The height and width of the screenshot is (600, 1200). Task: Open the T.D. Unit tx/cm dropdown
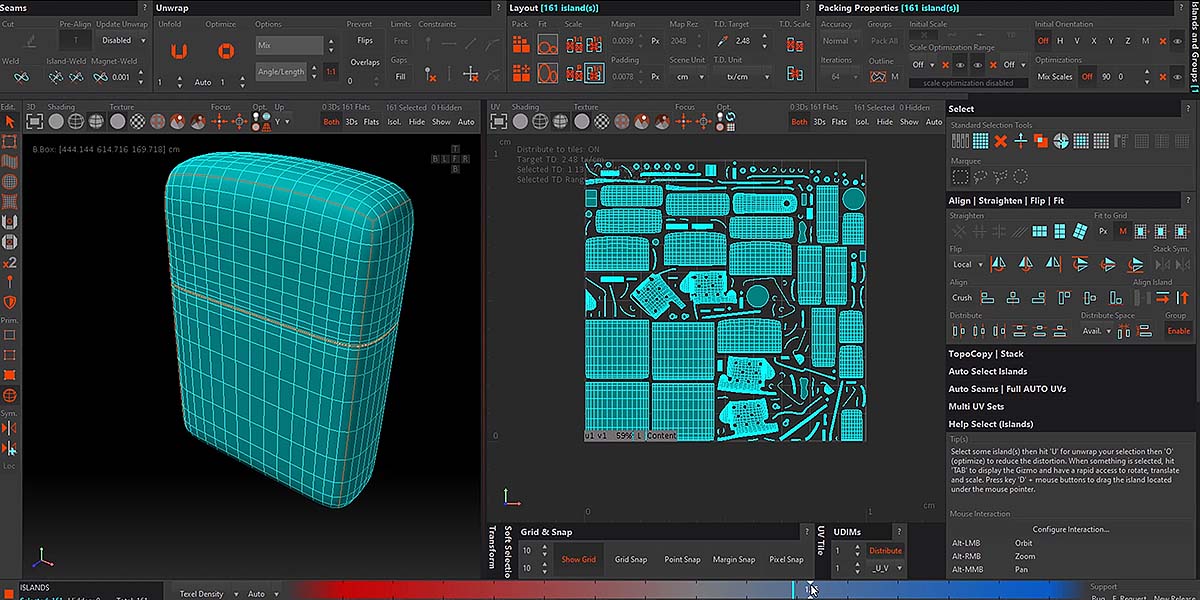pos(746,77)
